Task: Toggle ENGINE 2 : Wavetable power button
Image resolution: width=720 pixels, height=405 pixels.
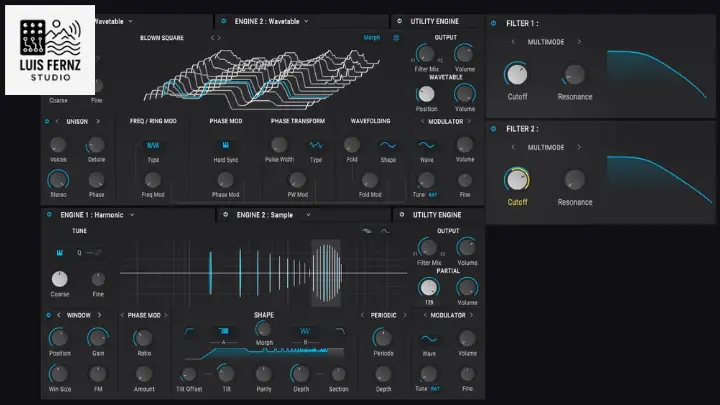Action: [x=224, y=21]
